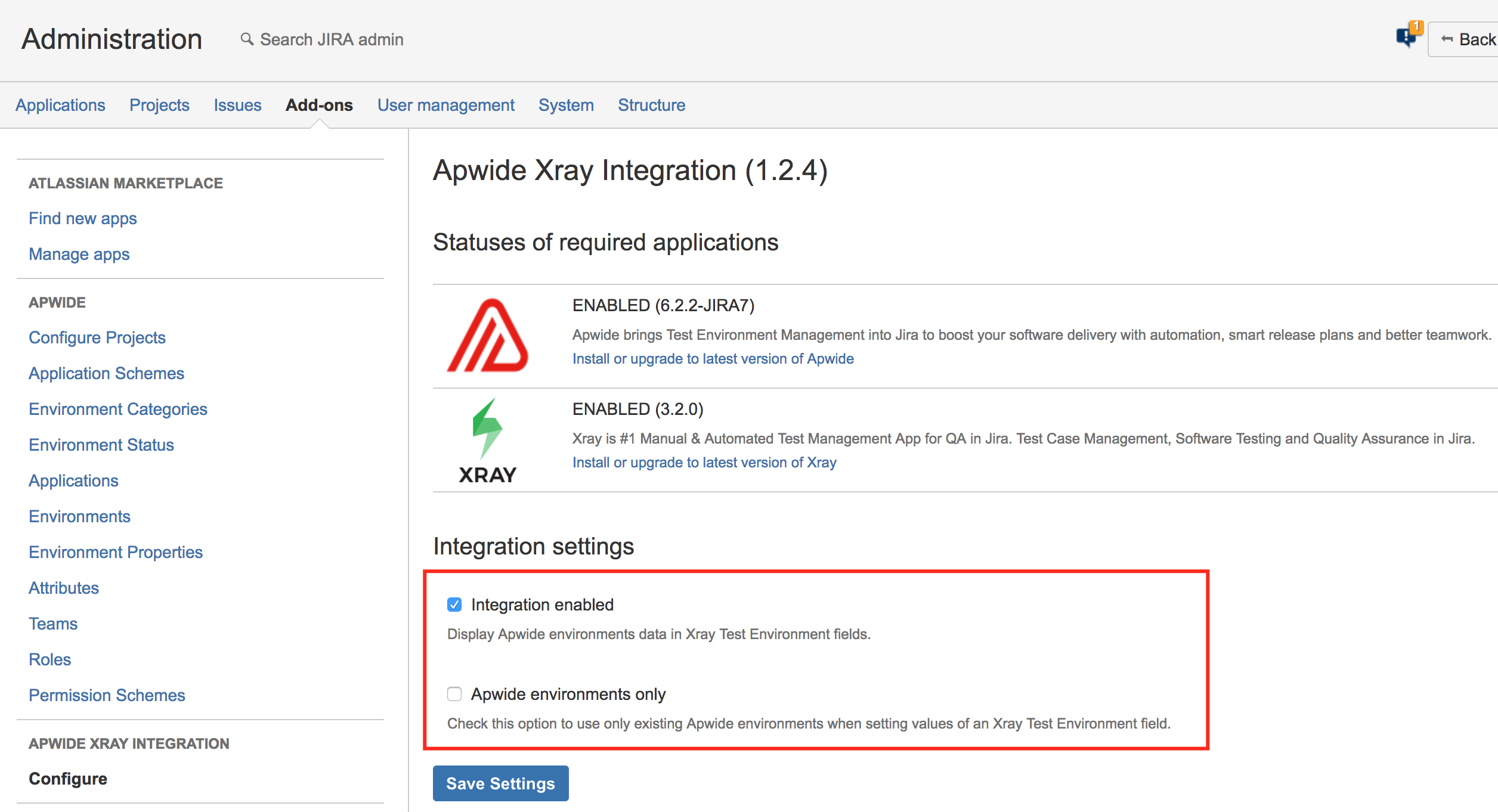Open the Teams sidebar link
The image size is (1498, 812).
53,624
